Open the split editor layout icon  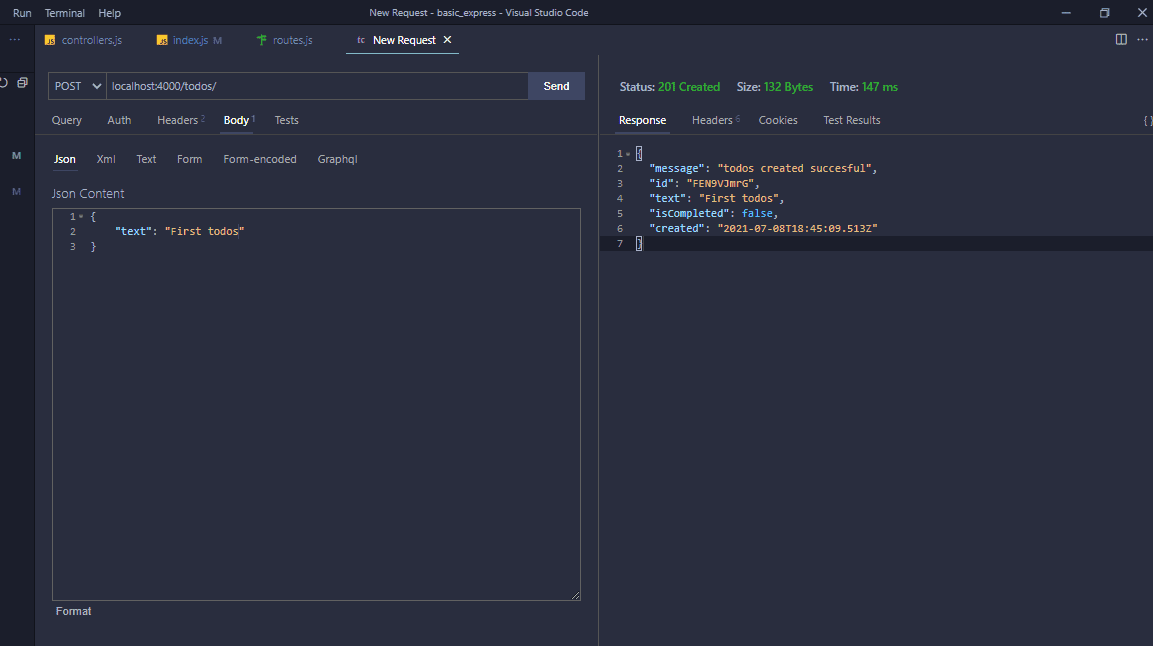pyautogui.click(x=1121, y=40)
